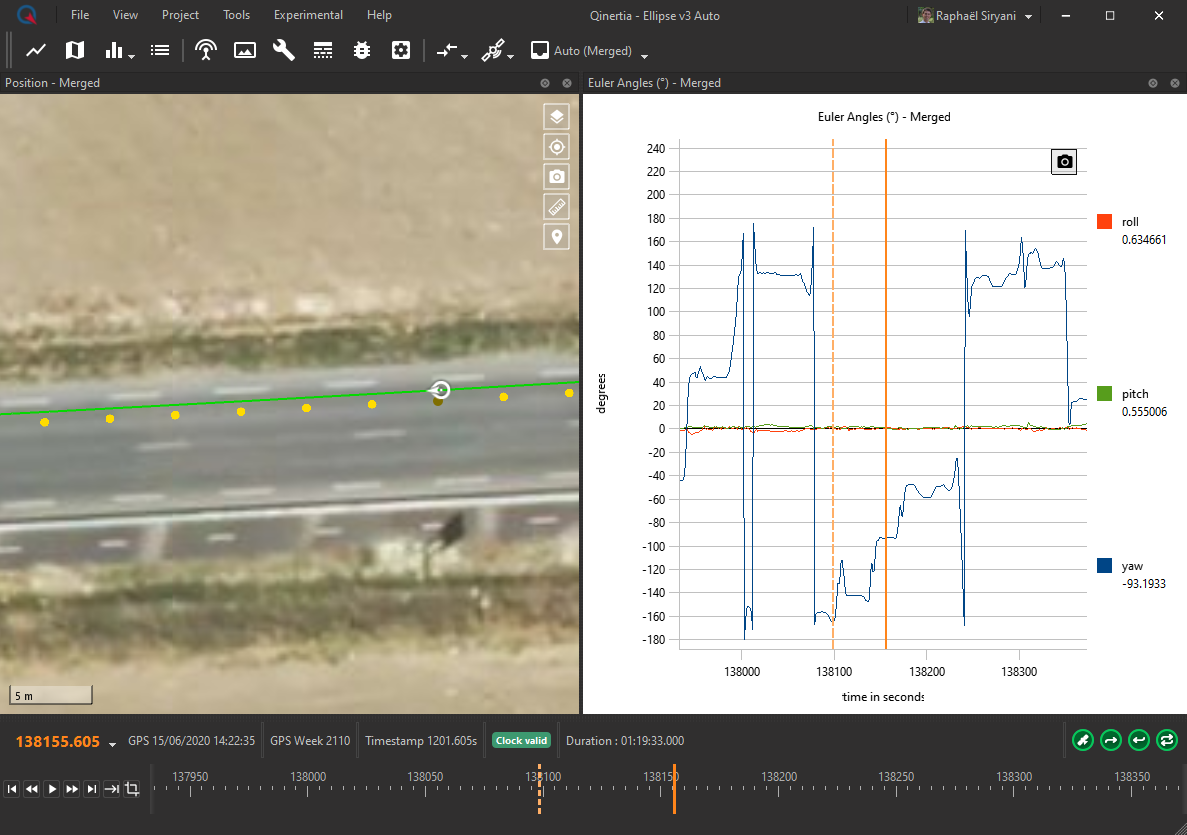Viewport: 1187px width, 835px height.
Task: Toggle the forward processing green button
Action: [x=1110, y=740]
